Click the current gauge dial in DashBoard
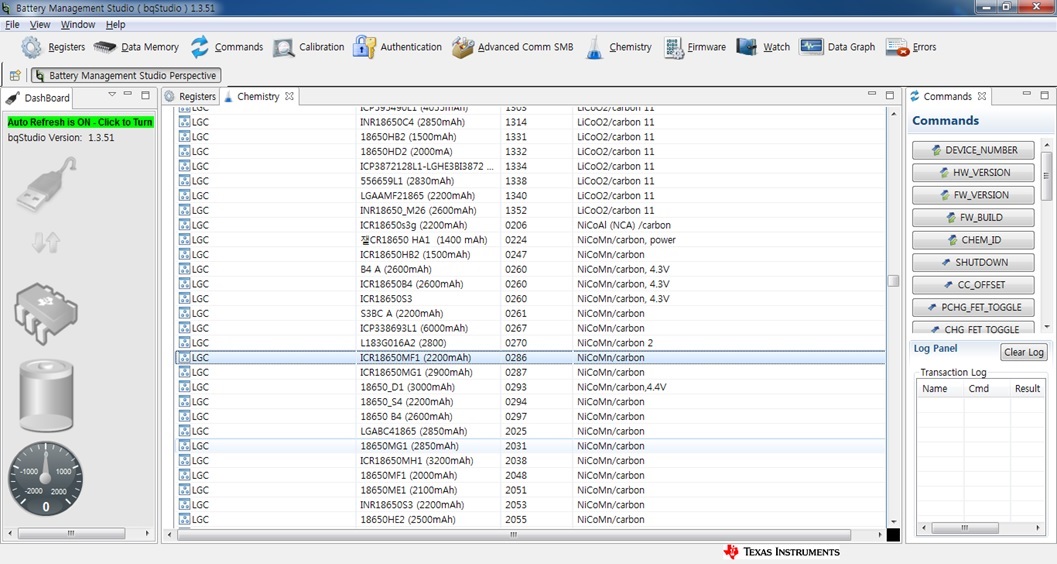This screenshot has width=1057, height=564. [x=46, y=479]
